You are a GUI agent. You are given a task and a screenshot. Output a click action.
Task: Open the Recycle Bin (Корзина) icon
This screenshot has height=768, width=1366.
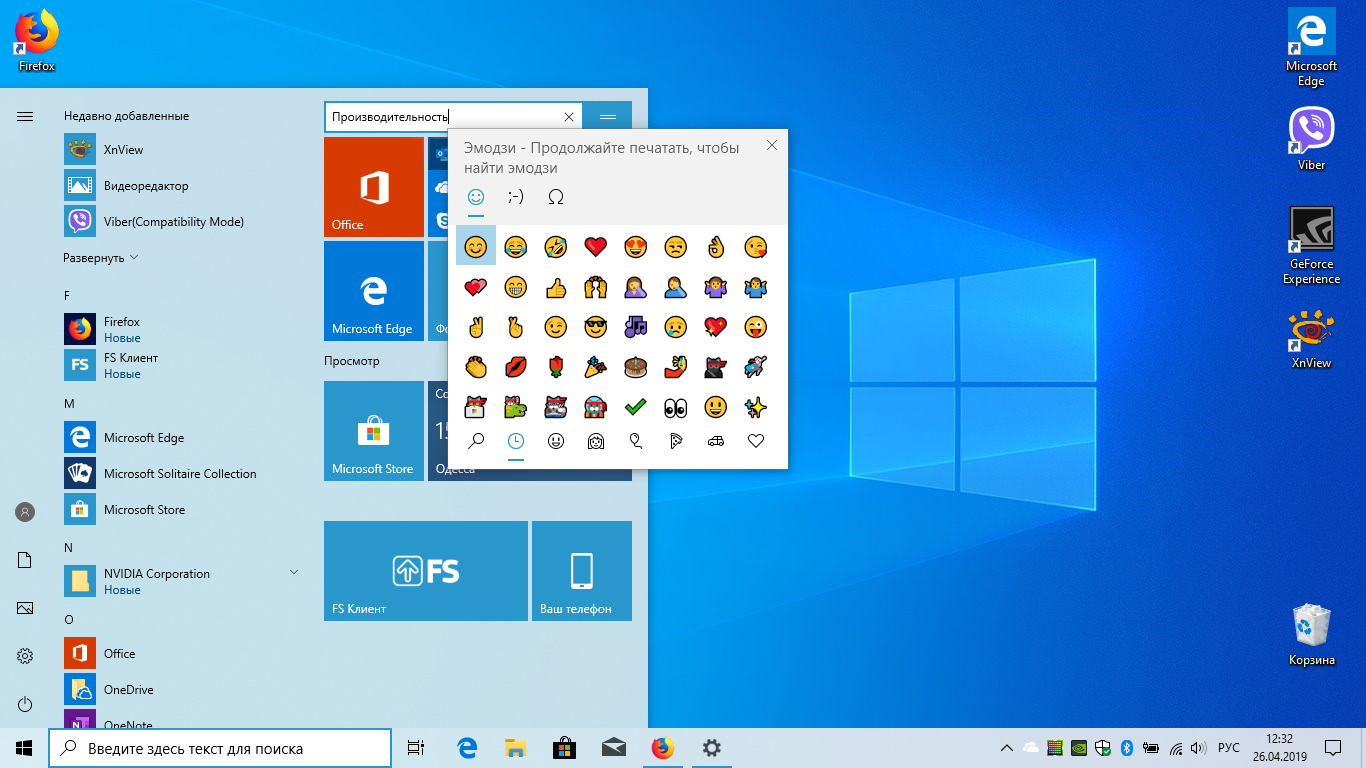click(x=1311, y=635)
